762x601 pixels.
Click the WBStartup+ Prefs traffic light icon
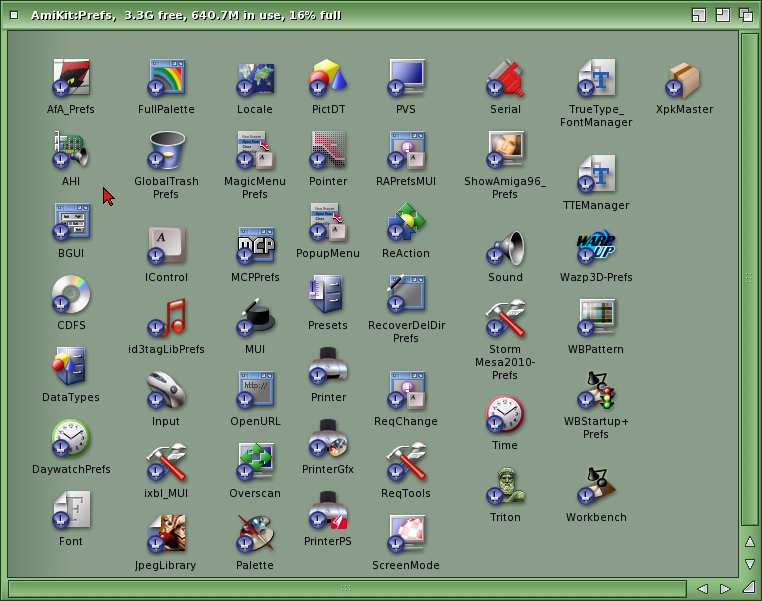pos(596,389)
